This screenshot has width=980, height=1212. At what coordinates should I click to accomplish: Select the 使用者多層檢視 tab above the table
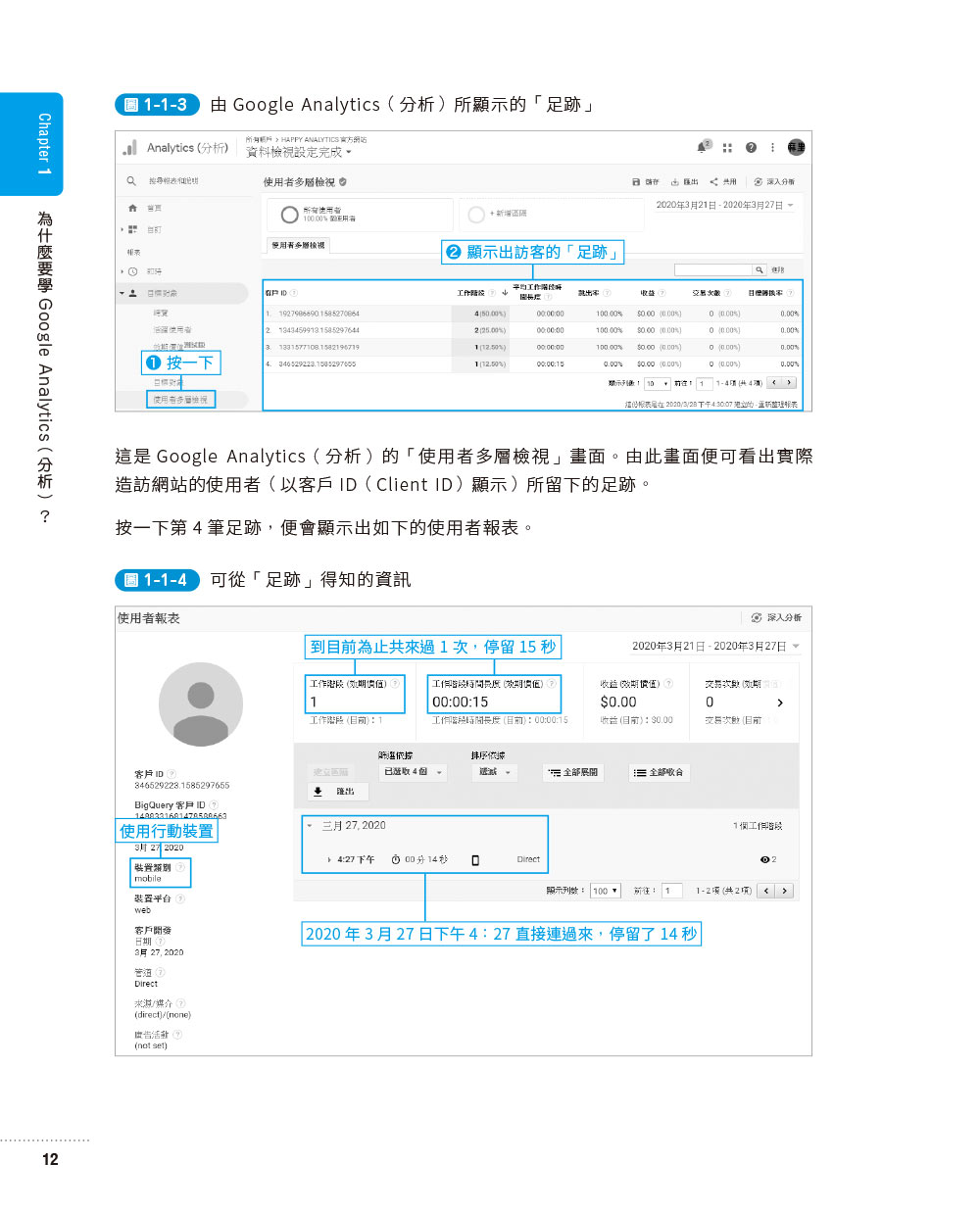299,245
